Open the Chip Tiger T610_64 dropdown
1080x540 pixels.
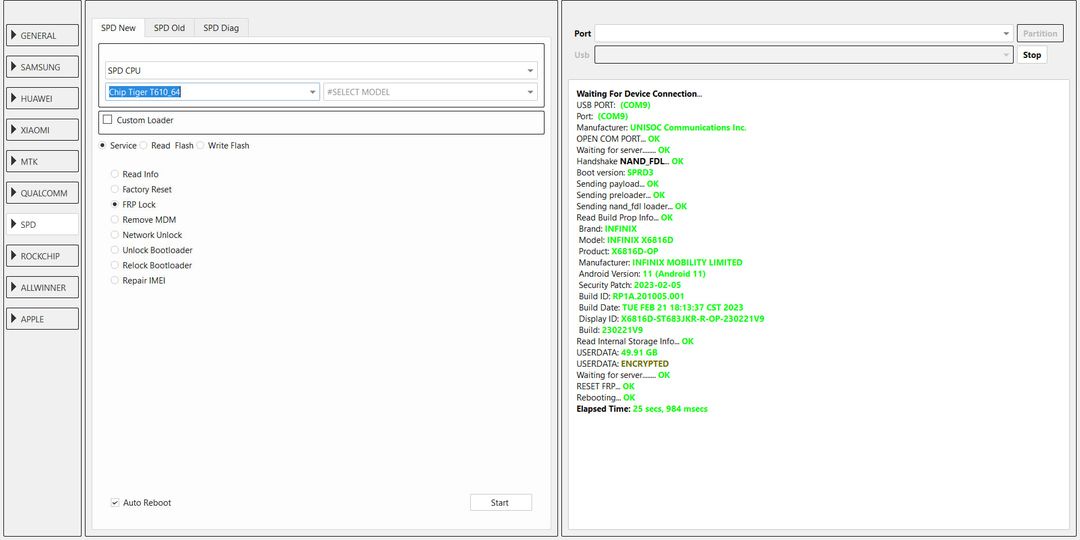pos(213,92)
